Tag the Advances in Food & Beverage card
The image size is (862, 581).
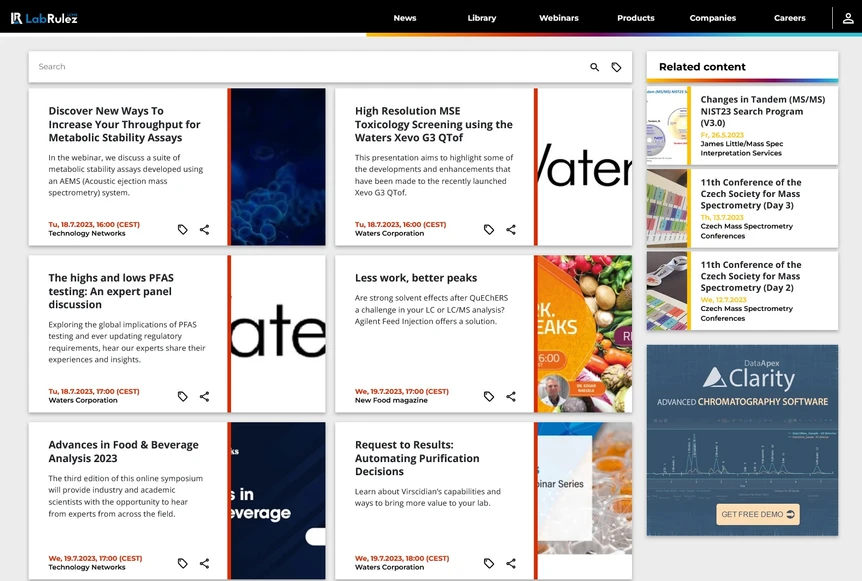[x=182, y=563]
